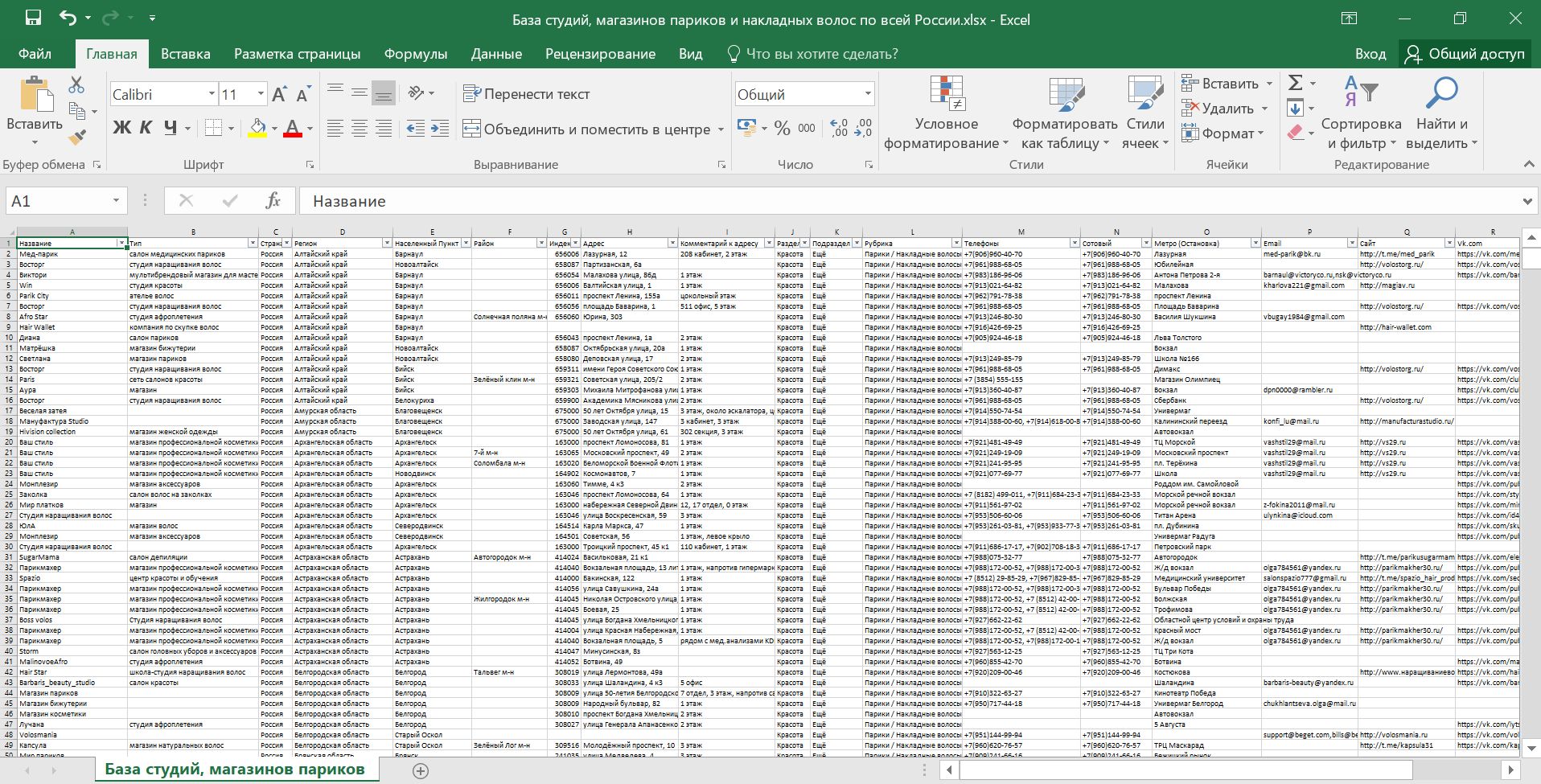
Task: Click the Вход sign-in link
Action: [1370, 54]
